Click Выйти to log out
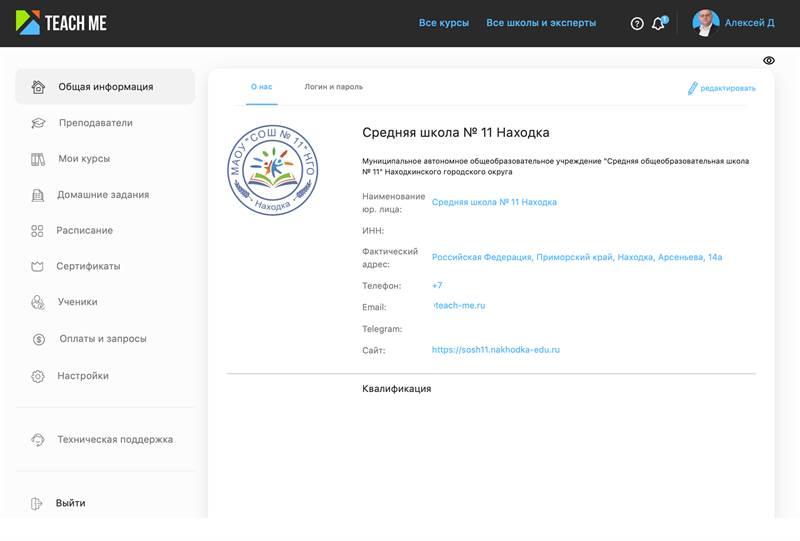Screen dimensions: 800x541 point(70,503)
